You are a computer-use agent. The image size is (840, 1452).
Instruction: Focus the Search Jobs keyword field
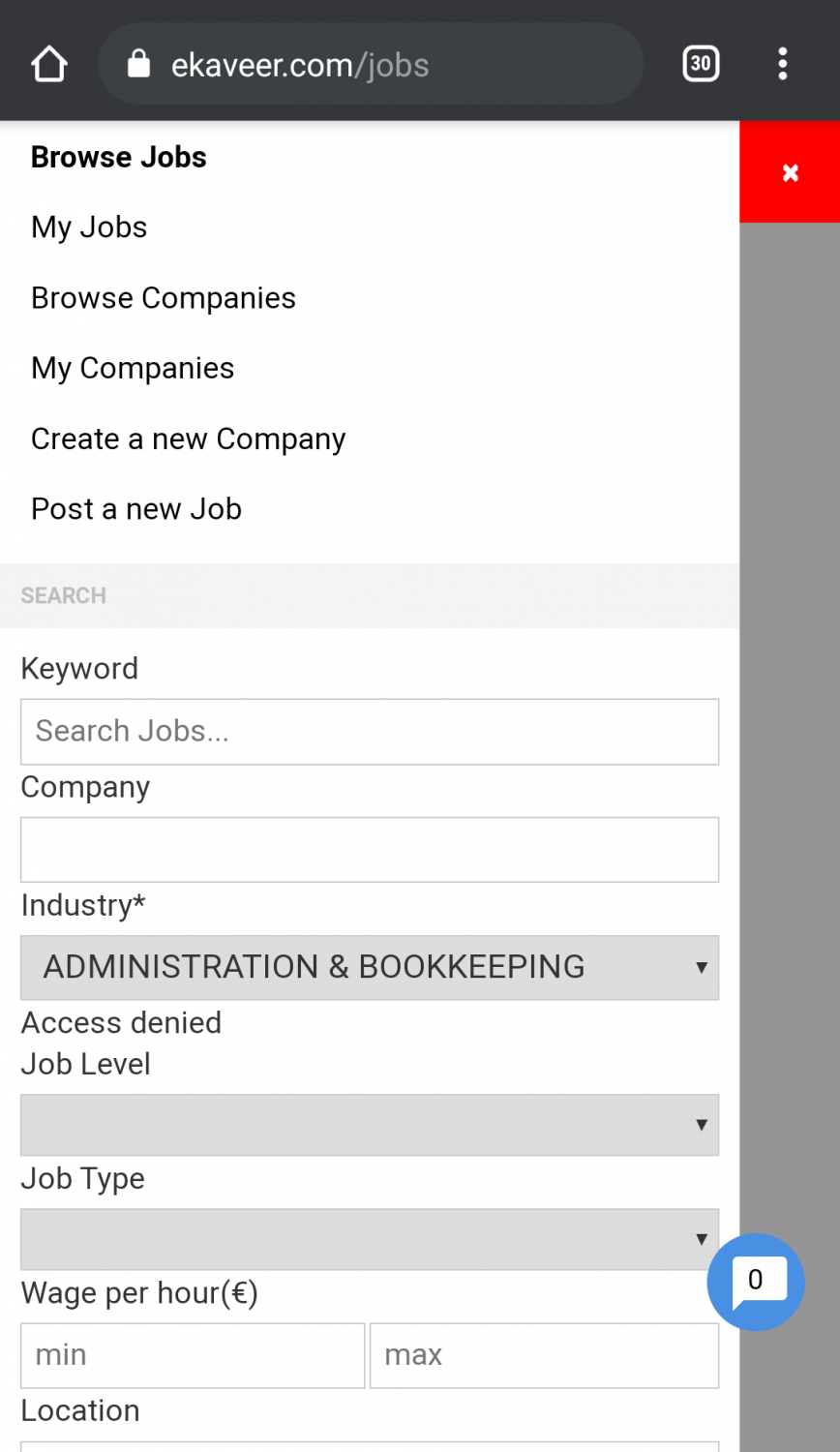[370, 732]
